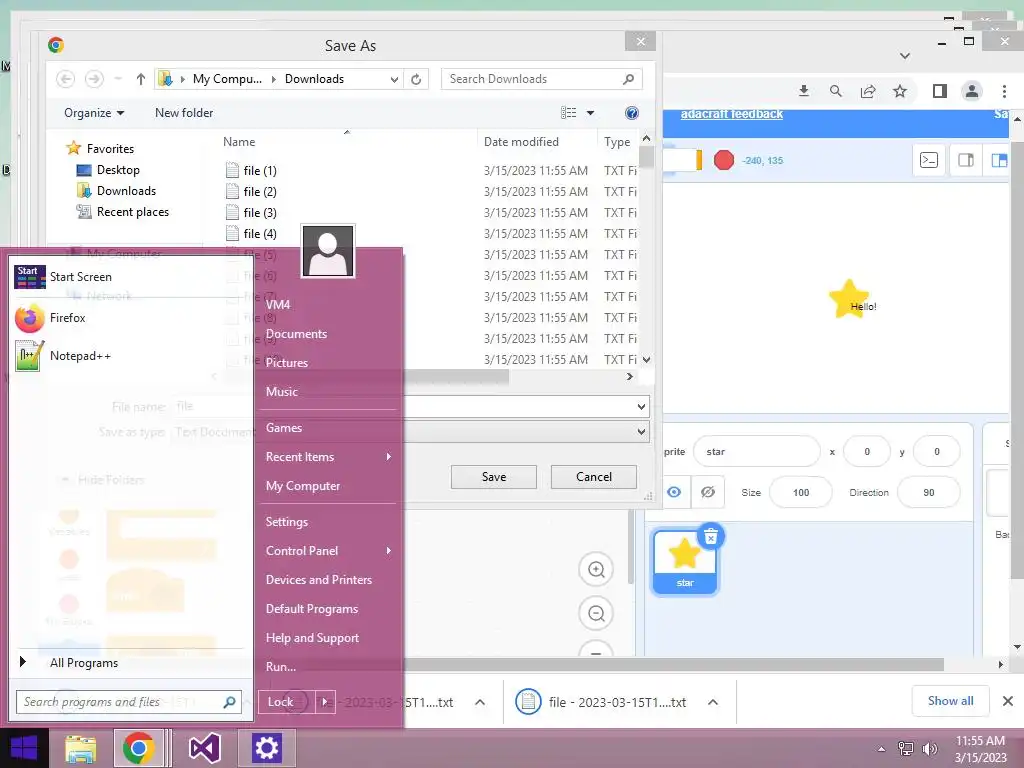The width and height of the screenshot is (1024, 768).
Task: Switch to Chrome on the taskbar
Action: (x=138, y=748)
